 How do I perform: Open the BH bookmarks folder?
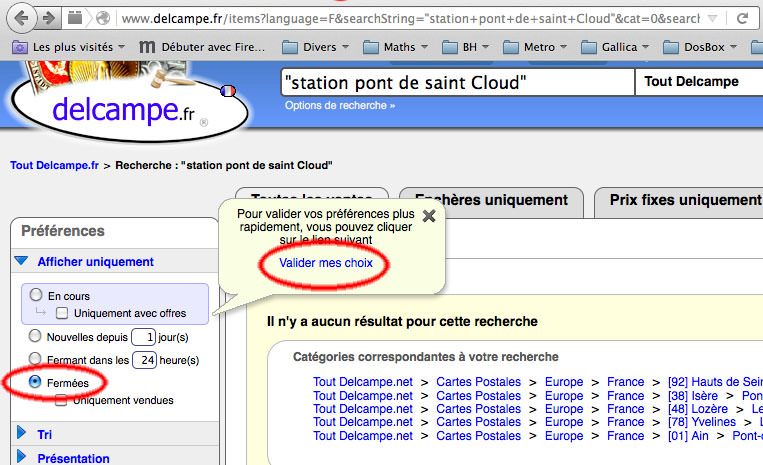[465, 47]
